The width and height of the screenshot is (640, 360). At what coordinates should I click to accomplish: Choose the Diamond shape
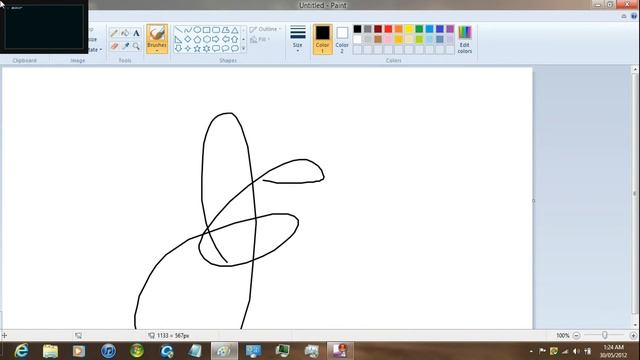pos(188,40)
